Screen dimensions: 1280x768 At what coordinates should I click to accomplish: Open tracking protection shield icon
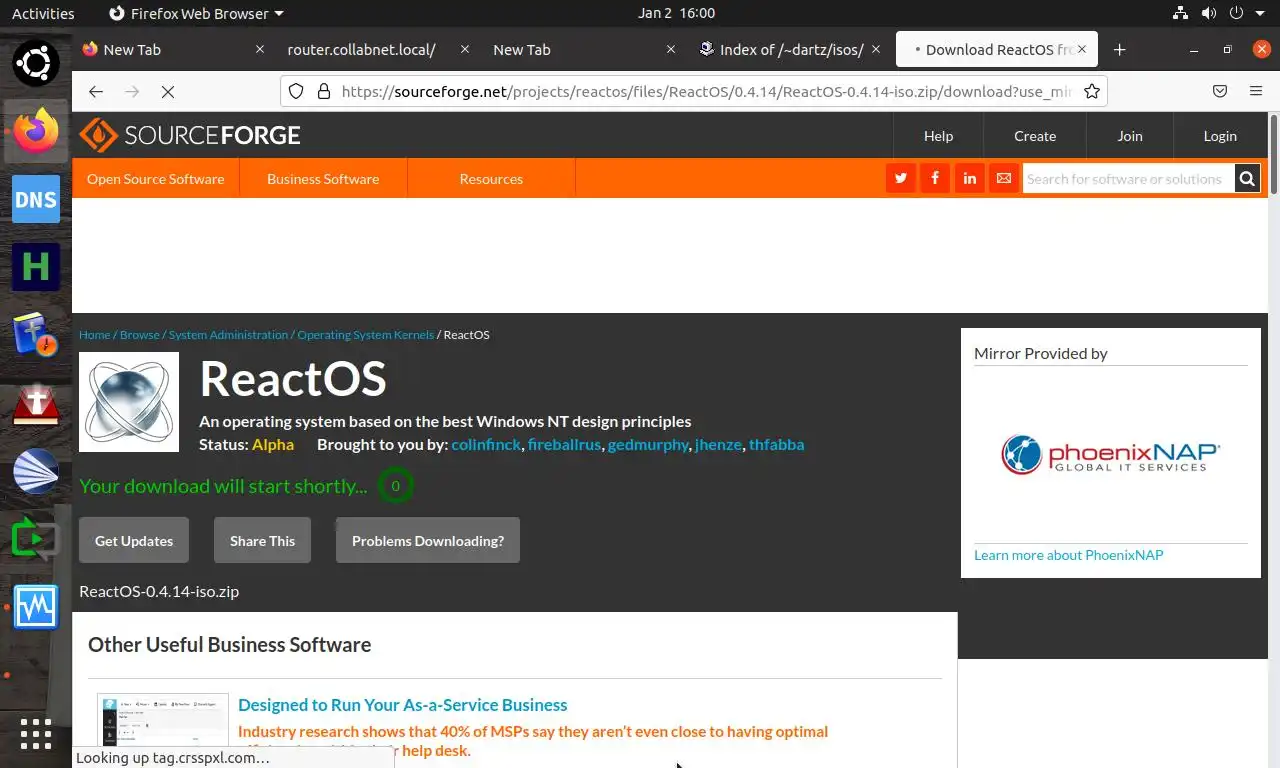296,91
